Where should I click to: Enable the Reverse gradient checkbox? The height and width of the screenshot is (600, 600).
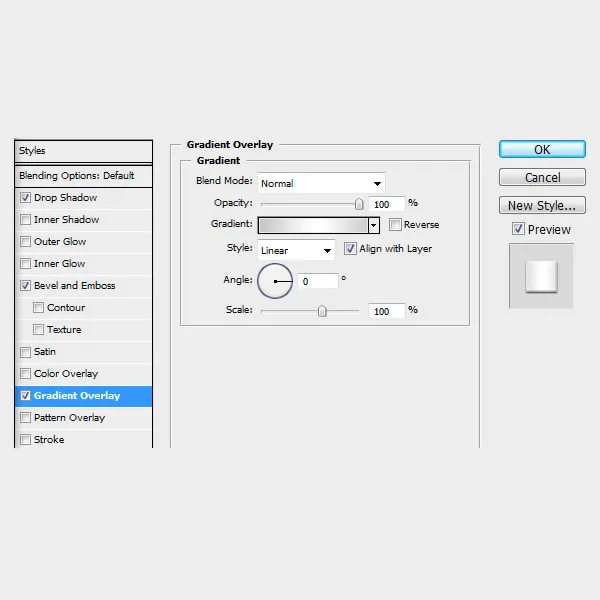coord(395,225)
